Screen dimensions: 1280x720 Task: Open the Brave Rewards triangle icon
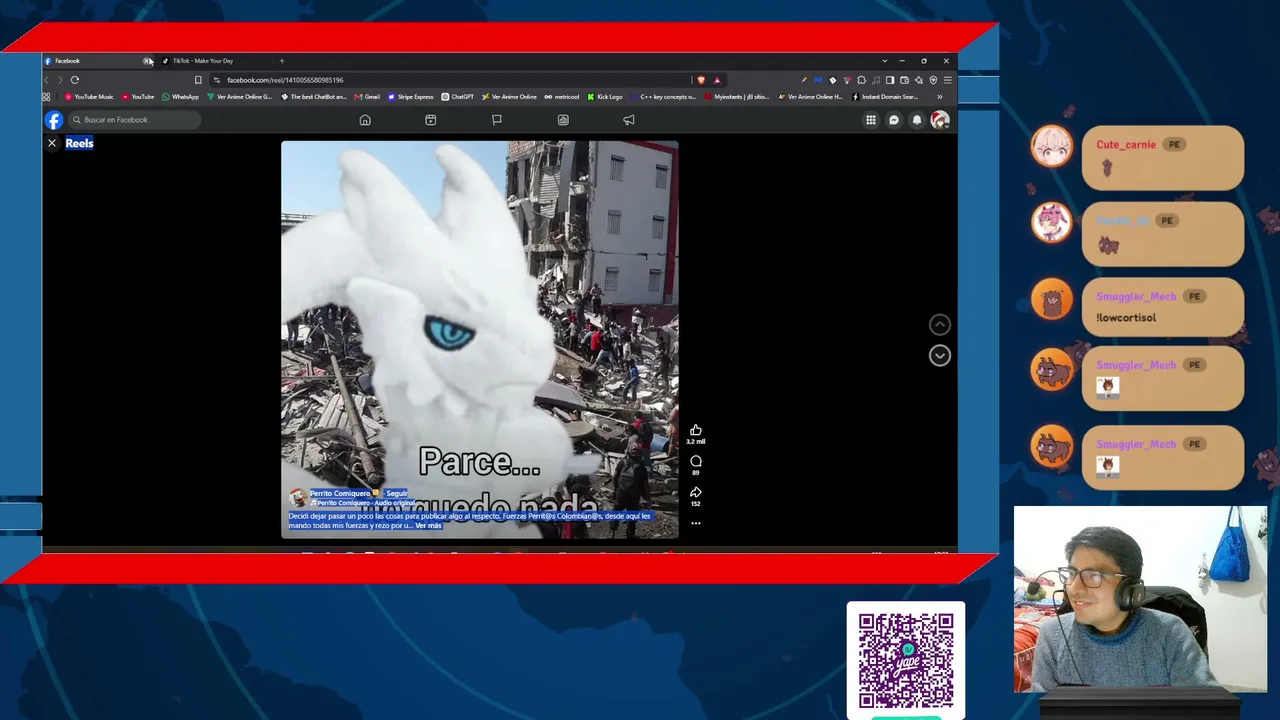pos(716,80)
